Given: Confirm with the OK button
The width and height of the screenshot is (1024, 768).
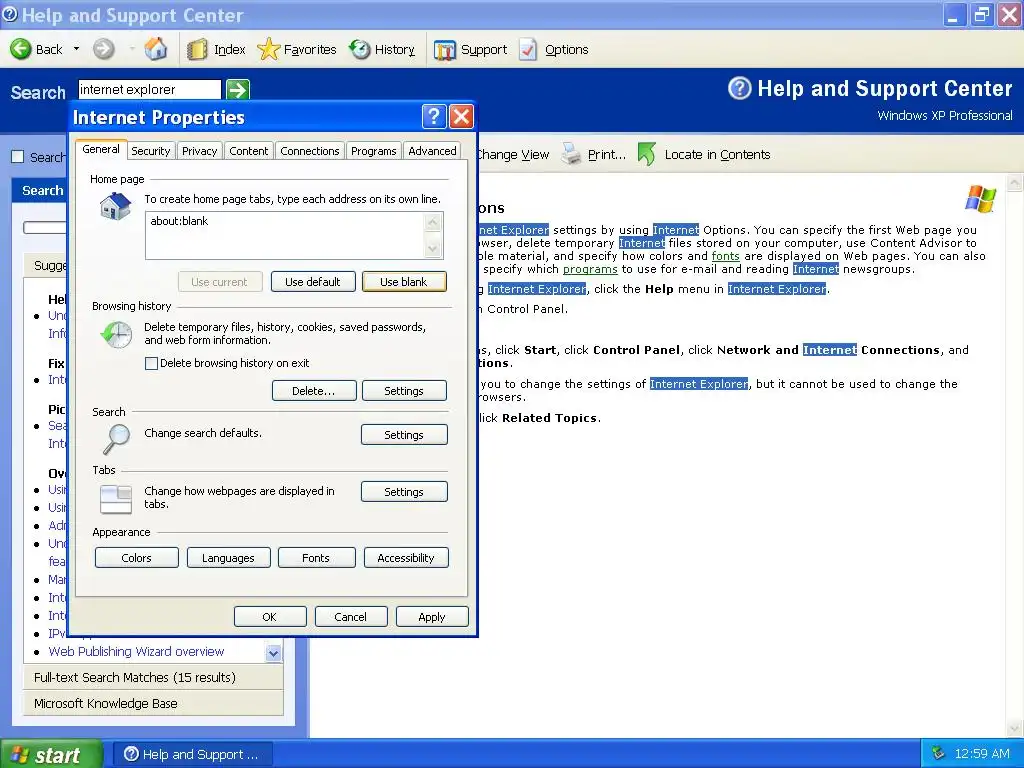Looking at the screenshot, I should pyautogui.click(x=270, y=616).
